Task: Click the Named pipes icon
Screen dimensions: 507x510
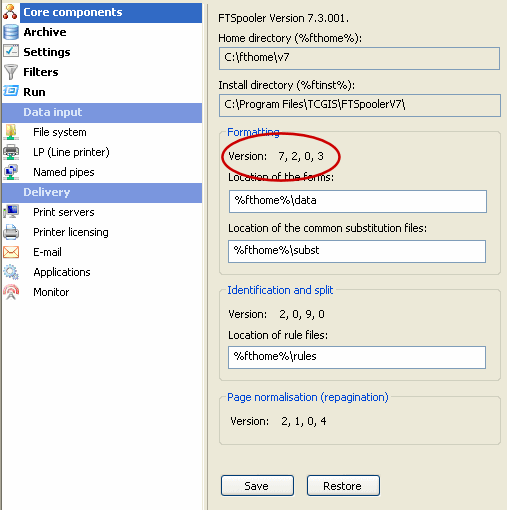Action: [11, 172]
